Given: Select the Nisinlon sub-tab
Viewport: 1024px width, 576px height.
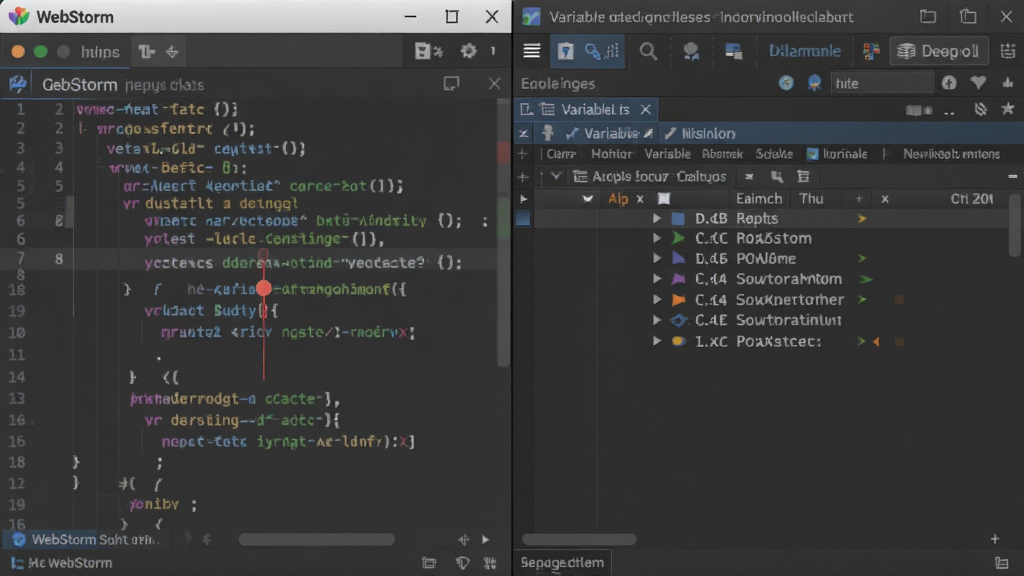Looking at the screenshot, I should coord(700,134).
